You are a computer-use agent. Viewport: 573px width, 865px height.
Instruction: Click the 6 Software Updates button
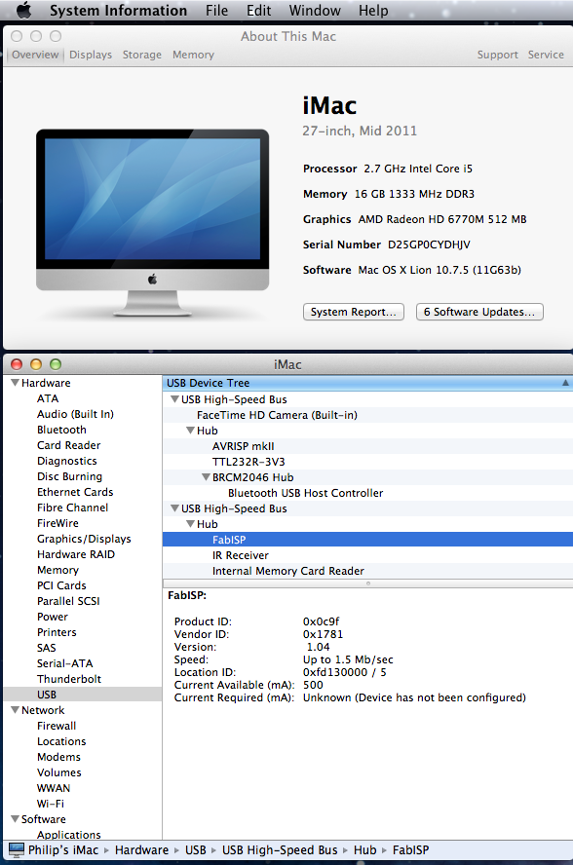coord(480,312)
